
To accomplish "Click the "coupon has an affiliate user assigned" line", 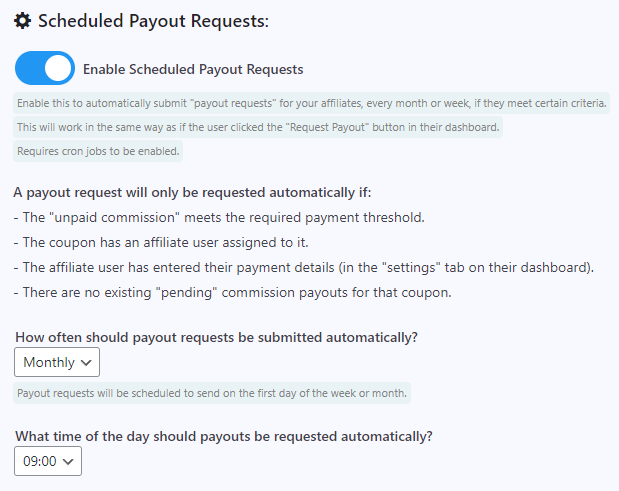I will (x=161, y=242).
